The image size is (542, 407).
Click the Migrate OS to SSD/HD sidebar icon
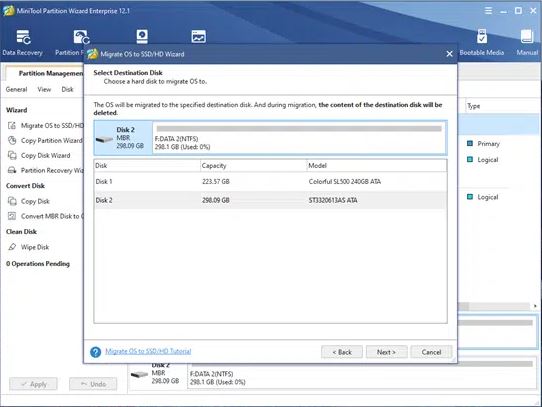coord(12,126)
